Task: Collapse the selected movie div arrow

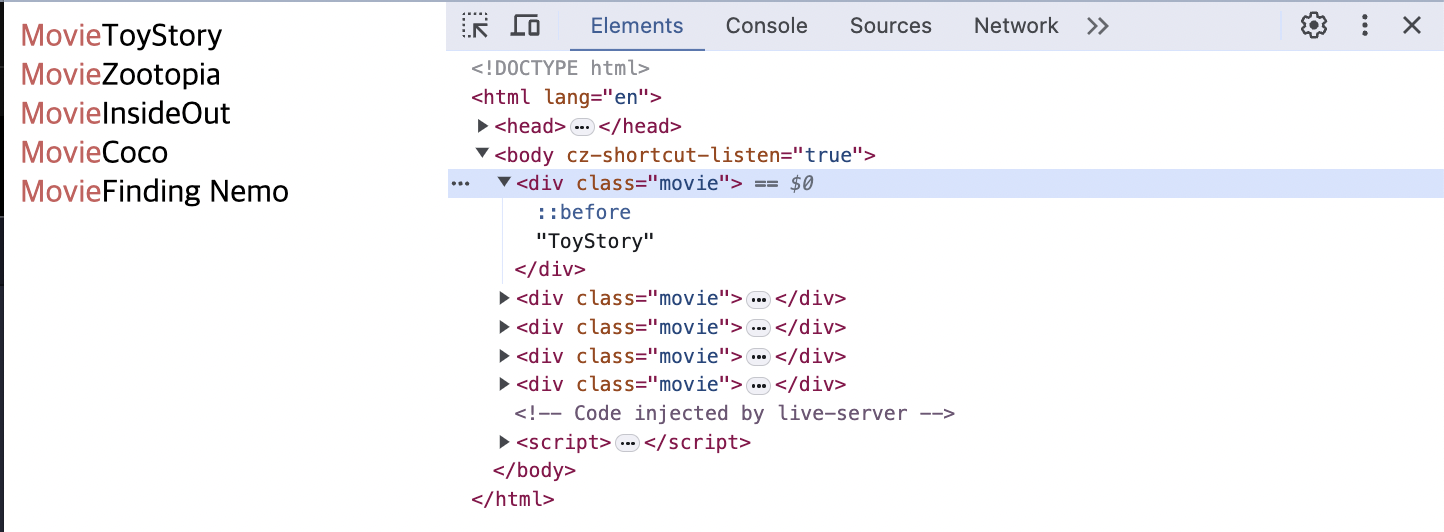Action: point(505,183)
